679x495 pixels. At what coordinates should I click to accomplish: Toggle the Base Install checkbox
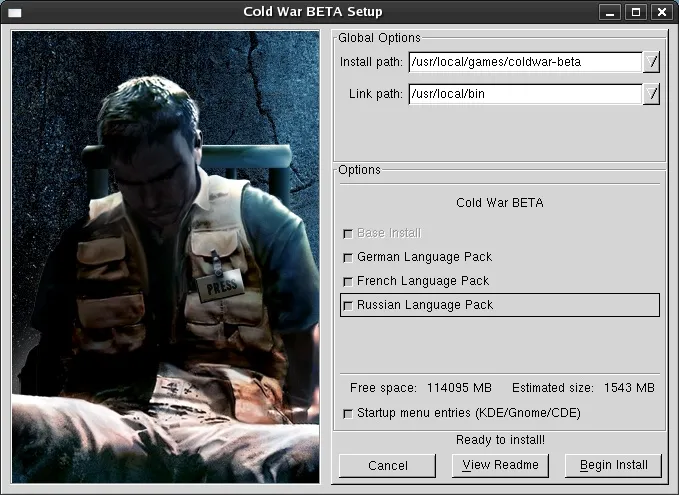click(347, 234)
